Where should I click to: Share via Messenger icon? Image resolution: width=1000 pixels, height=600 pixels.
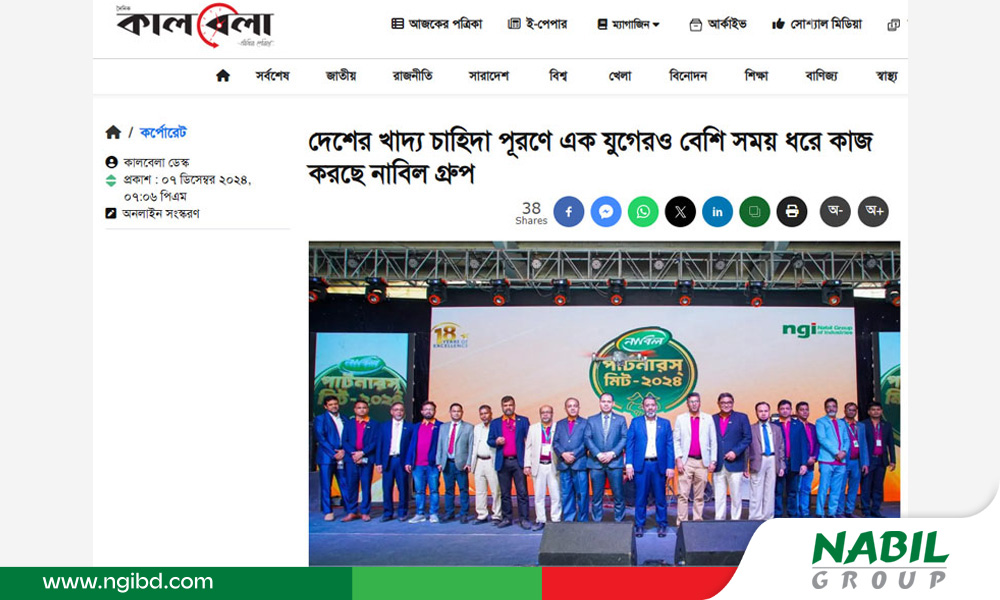click(x=606, y=212)
